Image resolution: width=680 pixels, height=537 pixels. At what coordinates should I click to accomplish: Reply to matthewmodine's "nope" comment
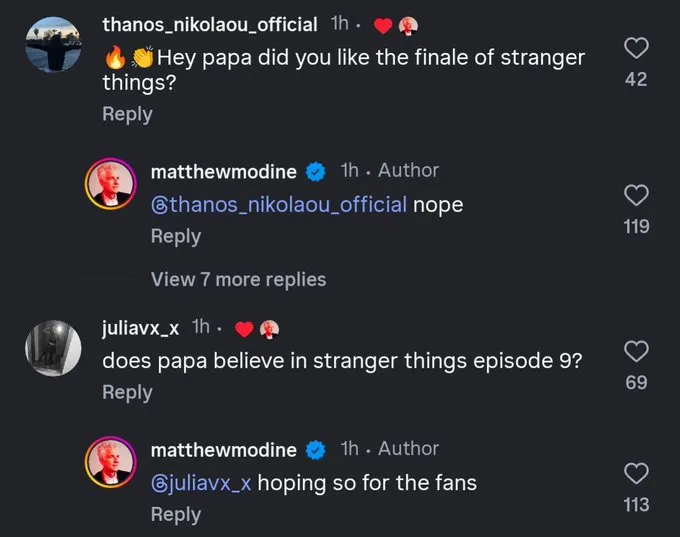pos(175,236)
